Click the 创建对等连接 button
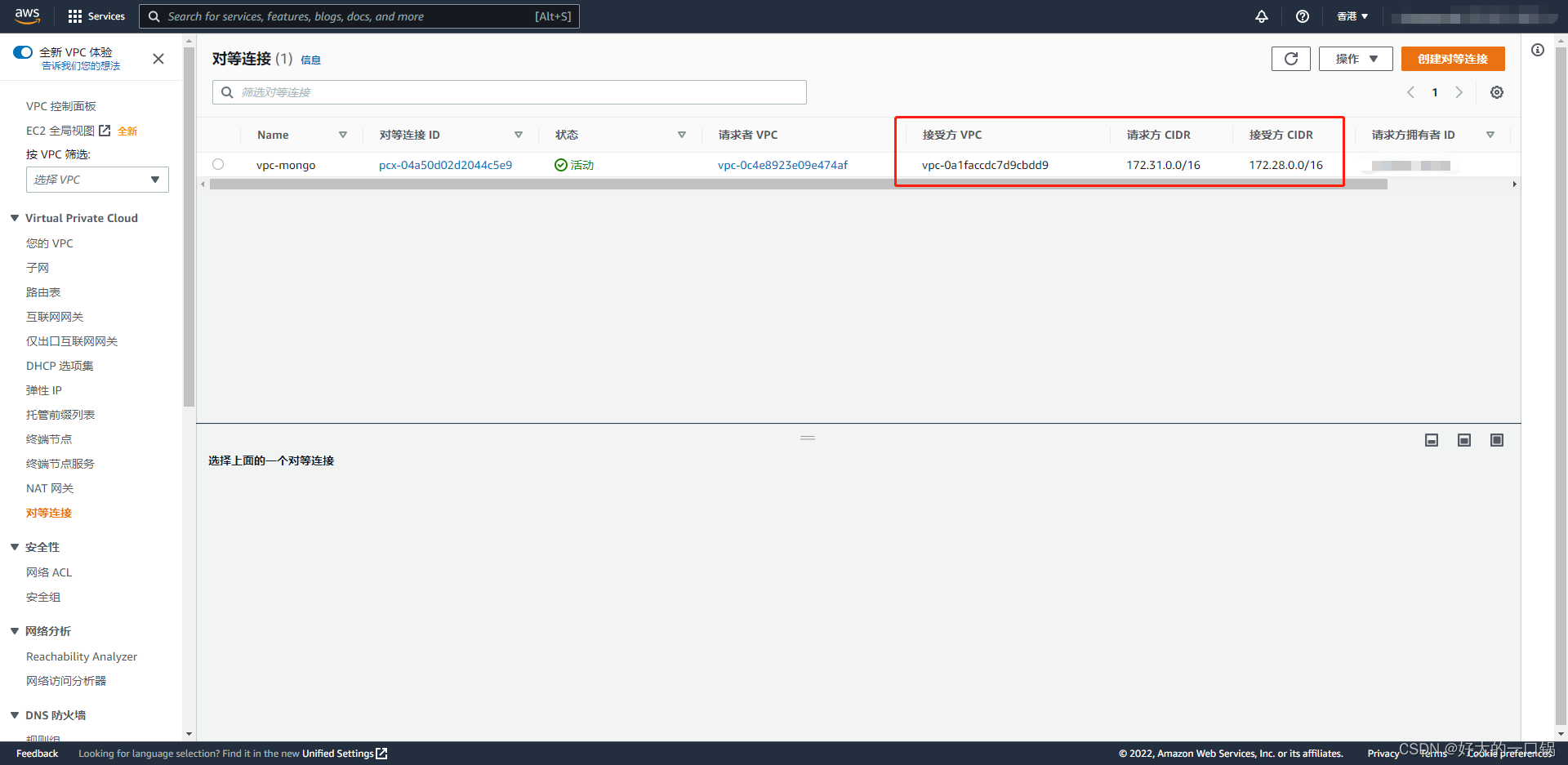 (x=1452, y=58)
